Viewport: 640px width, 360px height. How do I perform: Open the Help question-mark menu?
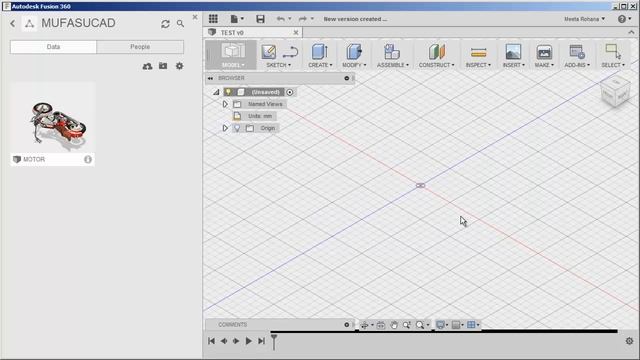pyautogui.click(x=624, y=19)
